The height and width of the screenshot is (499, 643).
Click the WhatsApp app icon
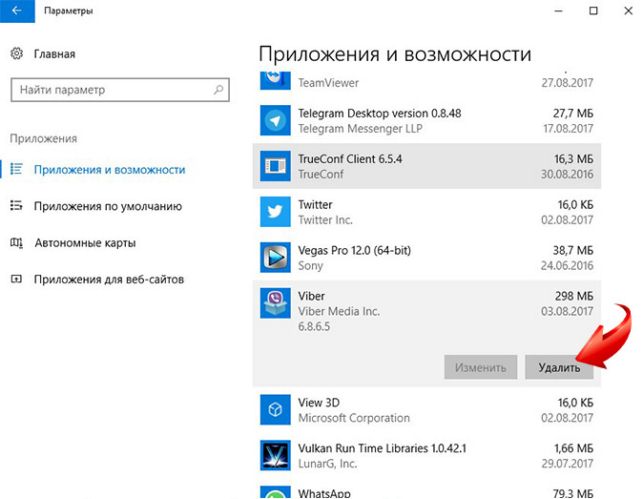(275, 492)
